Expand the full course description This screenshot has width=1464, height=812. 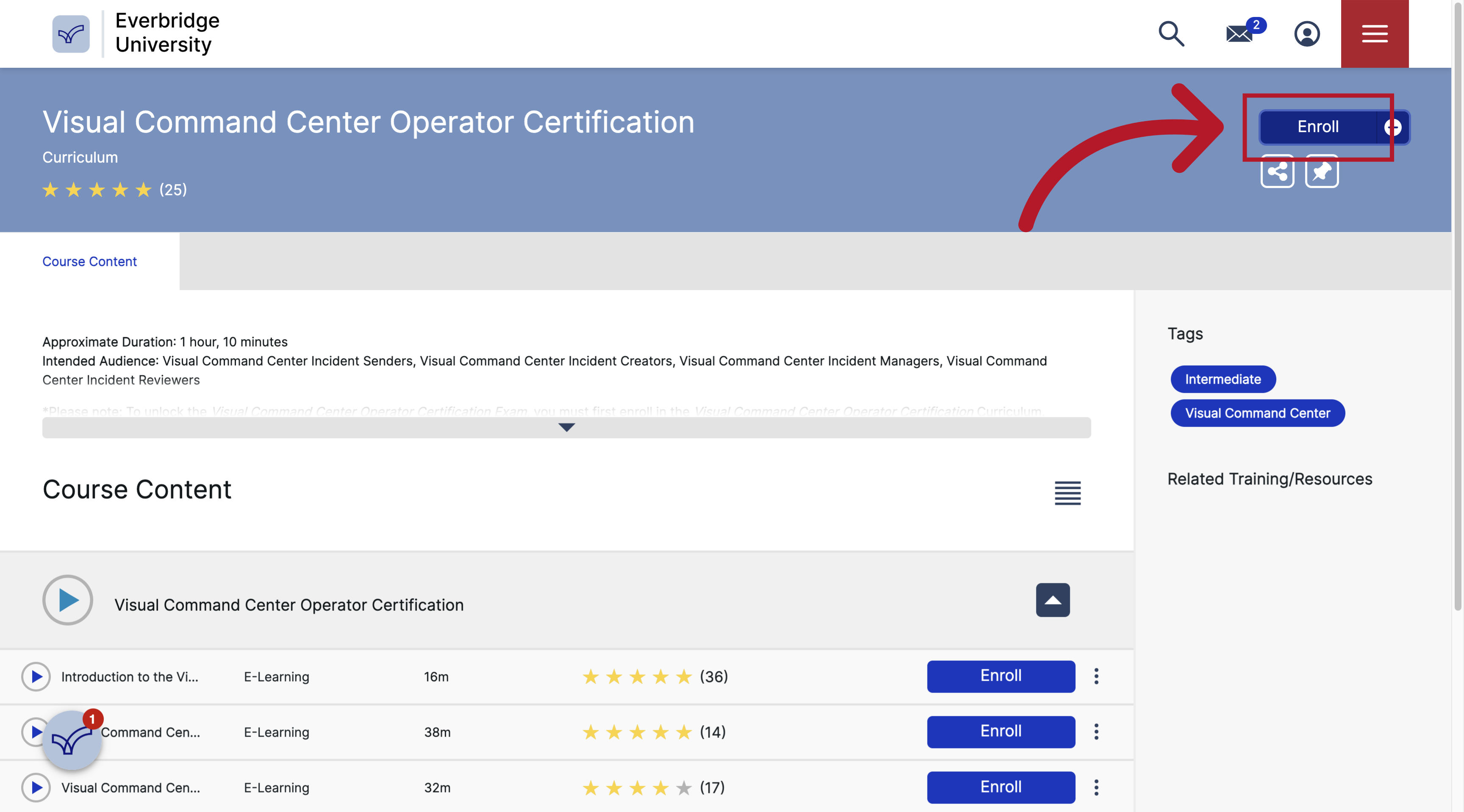click(x=566, y=428)
